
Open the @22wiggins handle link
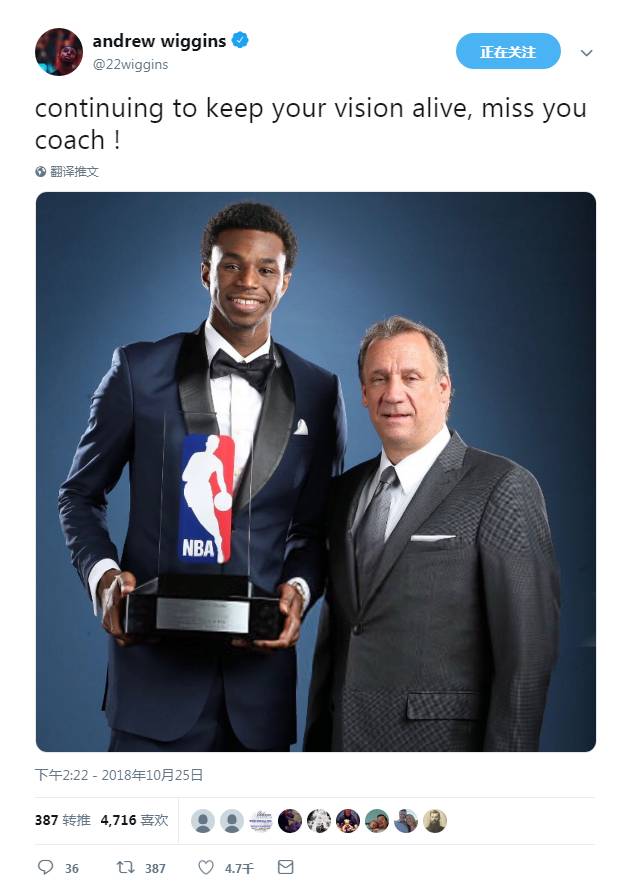pyautogui.click(x=130, y=65)
